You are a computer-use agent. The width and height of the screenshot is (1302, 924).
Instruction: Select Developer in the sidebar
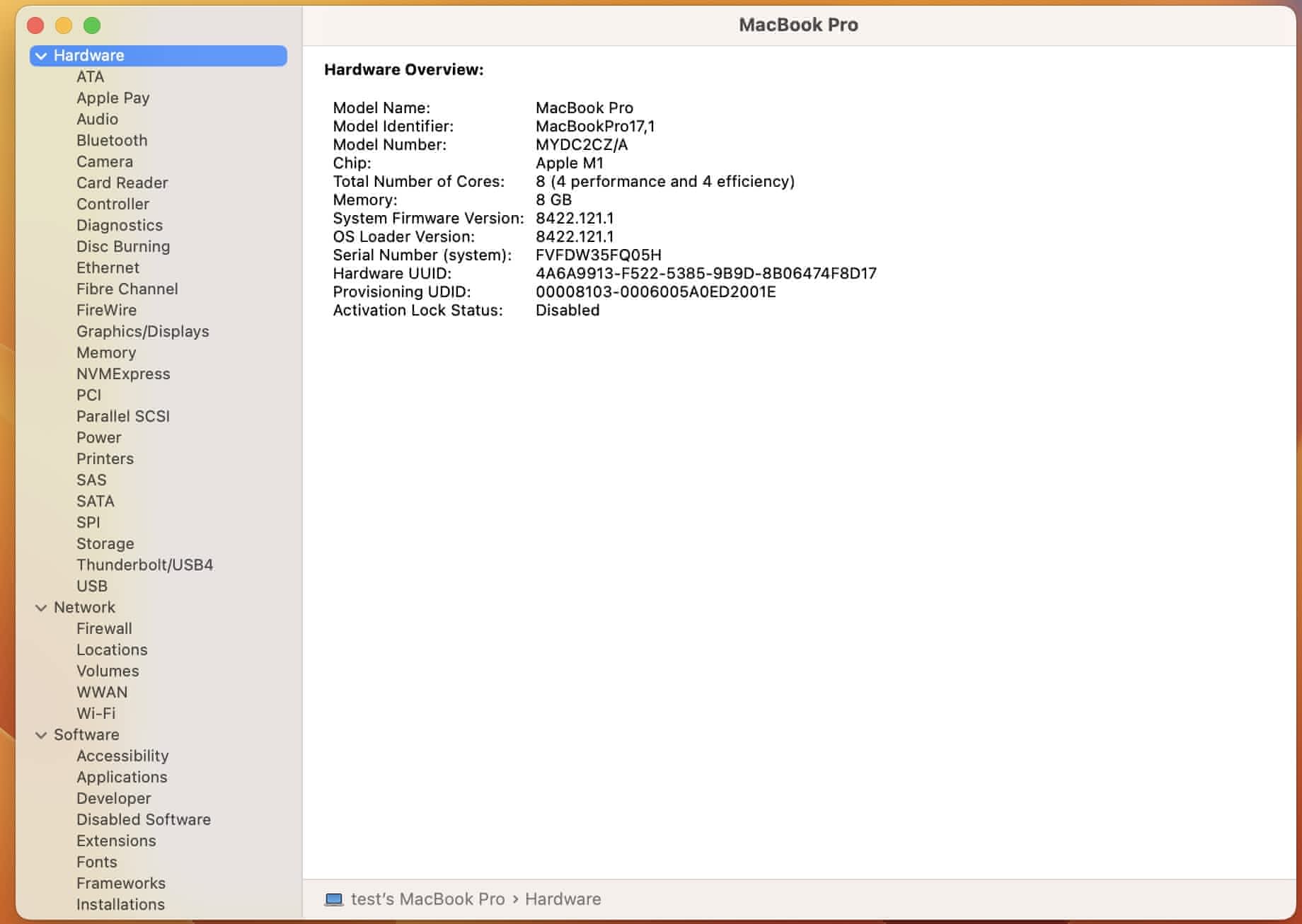pos(114,798)
